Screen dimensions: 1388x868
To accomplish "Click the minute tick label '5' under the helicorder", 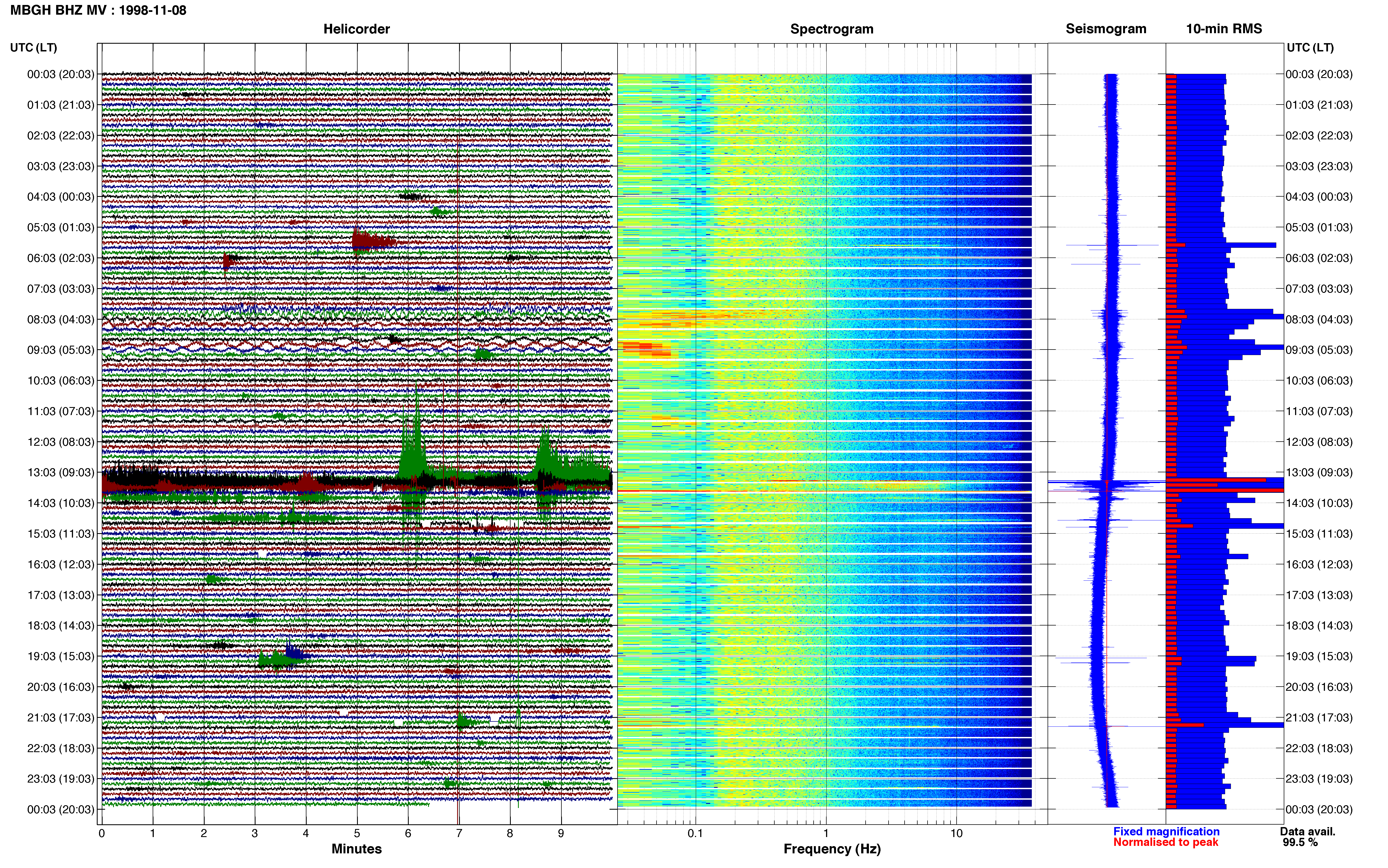I will (x=357, y=833).
